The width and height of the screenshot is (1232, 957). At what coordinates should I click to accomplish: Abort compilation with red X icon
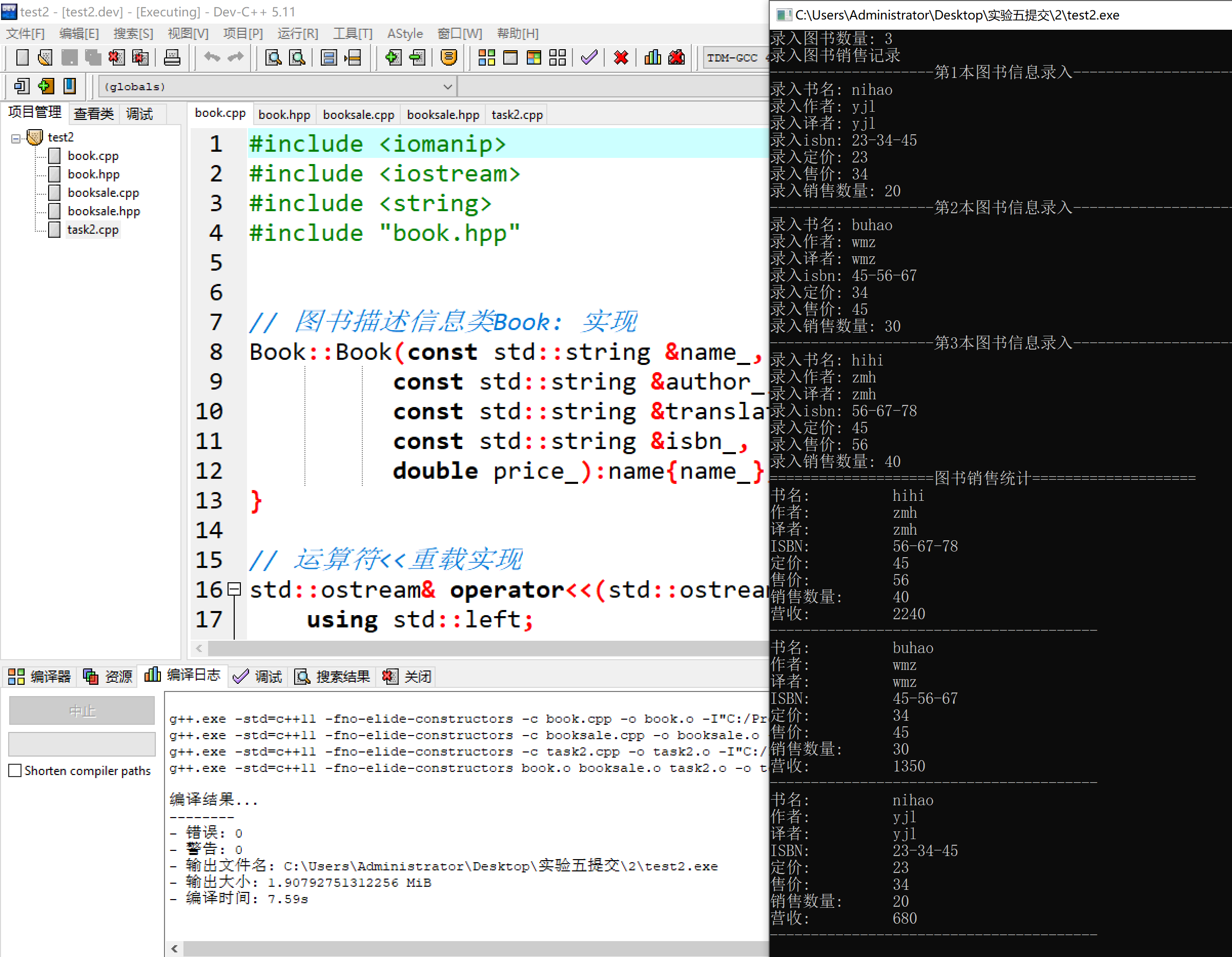(621, 57)
